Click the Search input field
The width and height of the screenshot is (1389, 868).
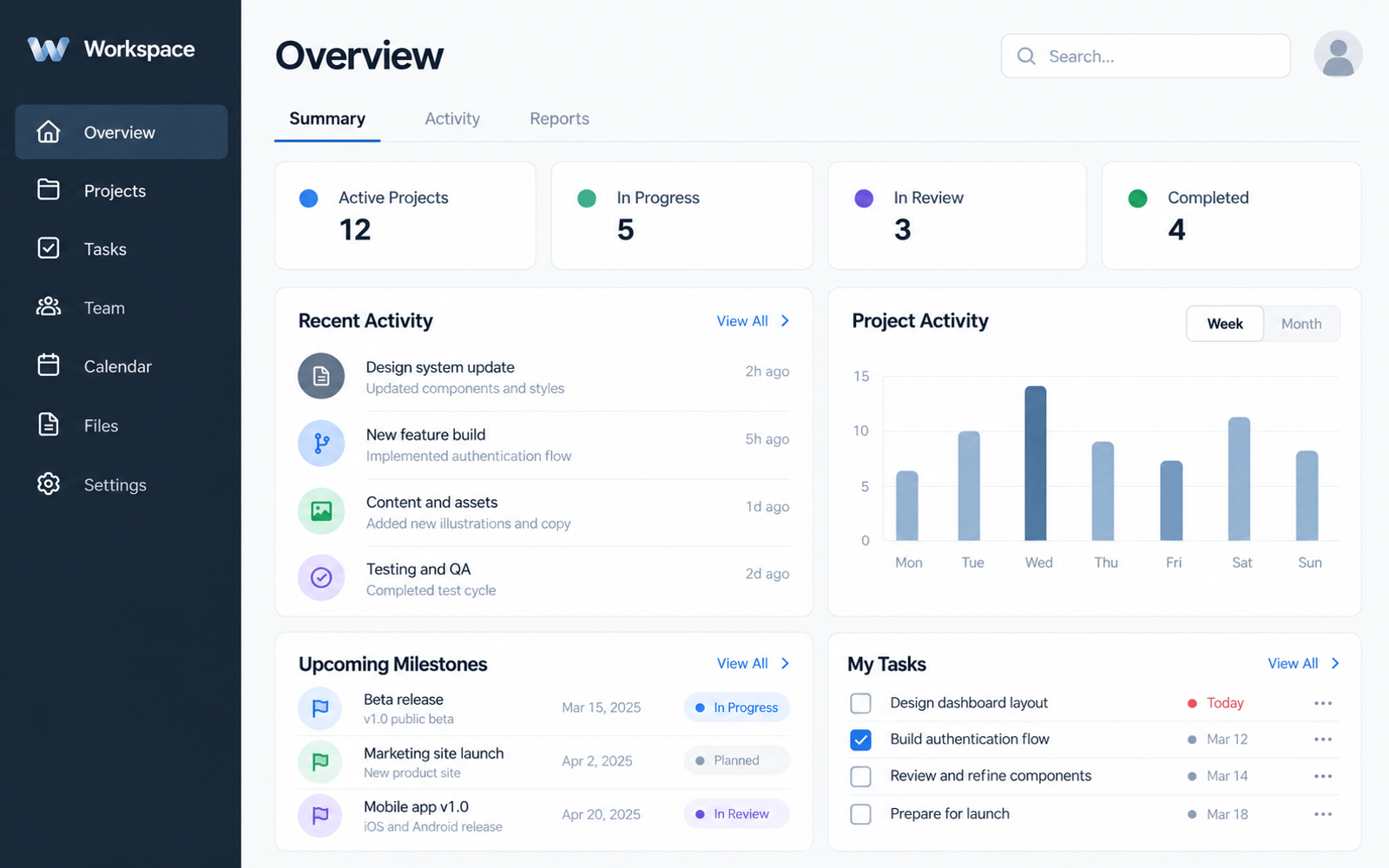[1145, 56]
